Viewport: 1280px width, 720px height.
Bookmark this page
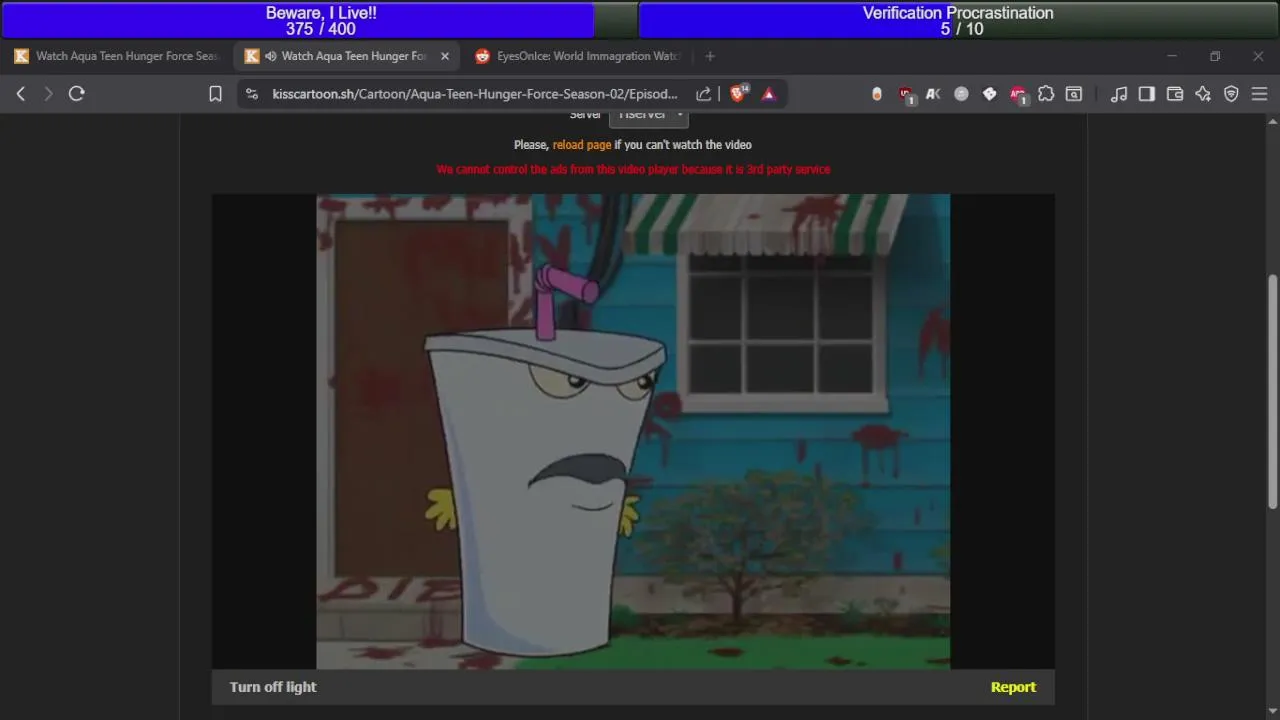pyautogui.click(x=215, y=94)
